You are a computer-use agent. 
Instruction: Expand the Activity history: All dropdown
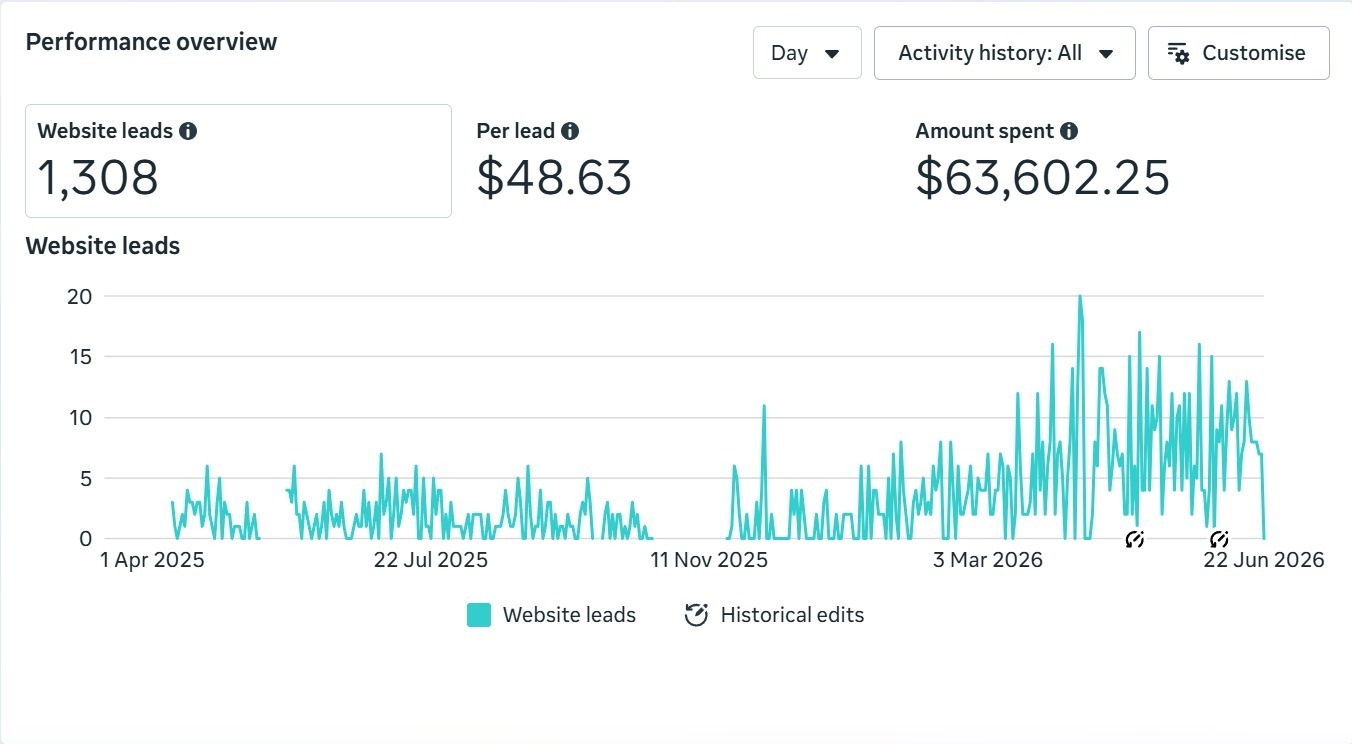pos(1005,53)
